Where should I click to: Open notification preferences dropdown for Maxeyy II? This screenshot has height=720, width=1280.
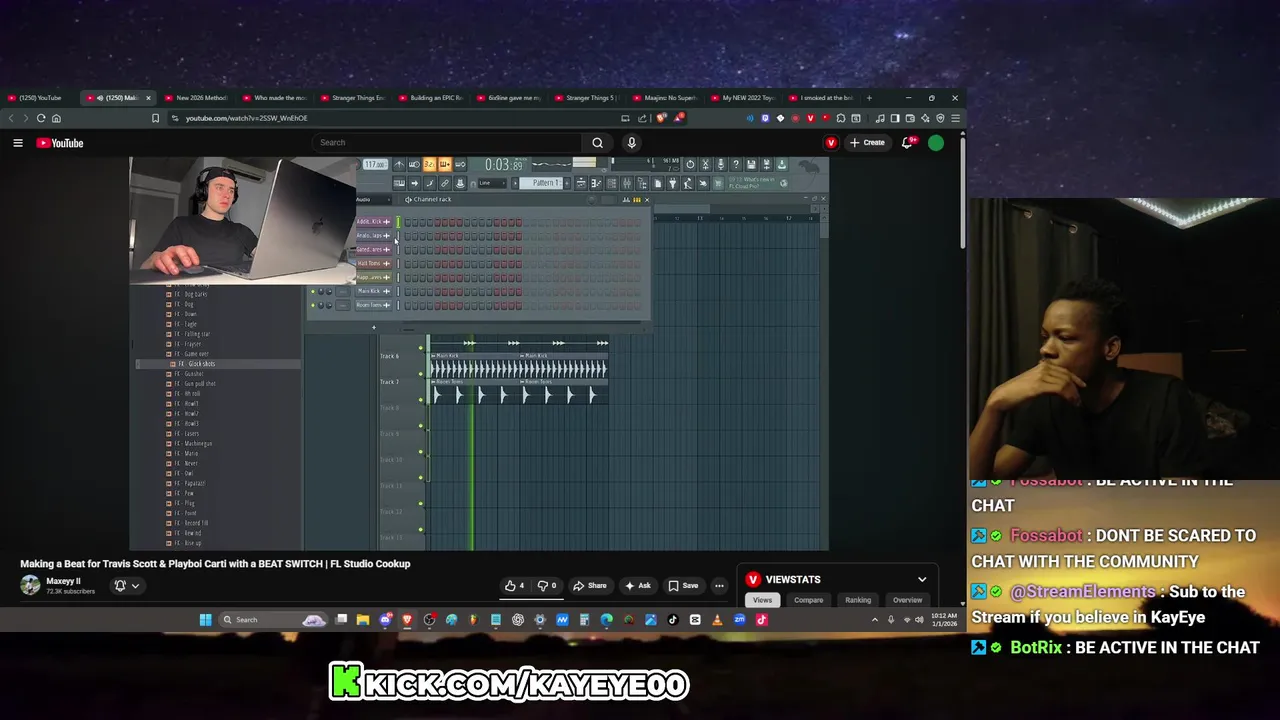(x=126, y=586)
